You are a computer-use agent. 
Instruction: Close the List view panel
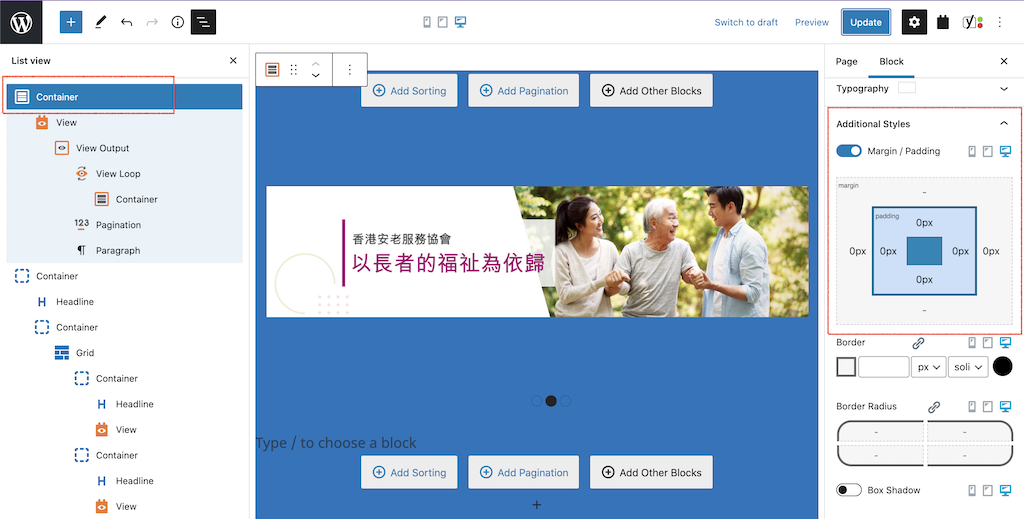233,61
